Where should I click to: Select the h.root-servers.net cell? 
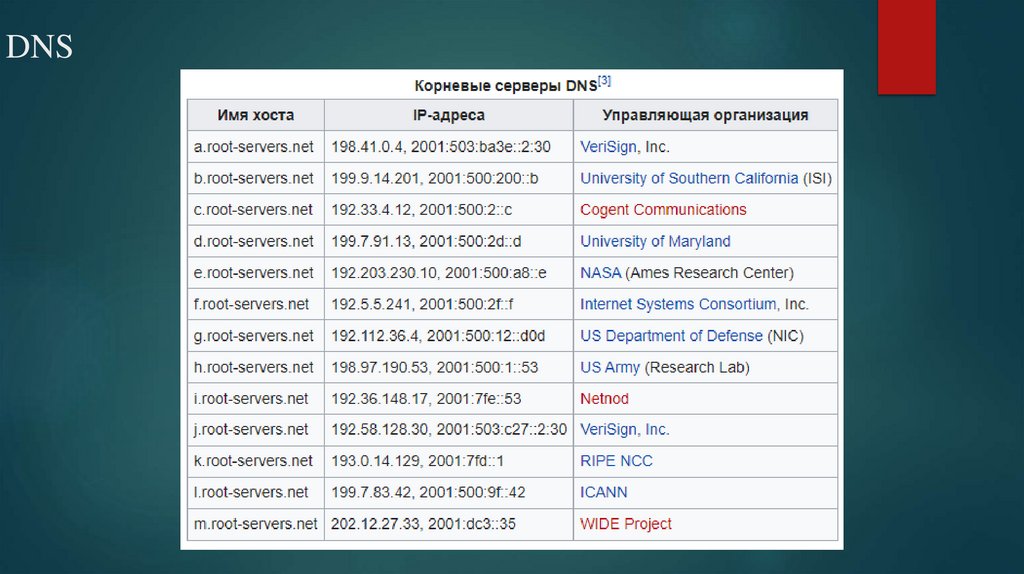(255, 367)
